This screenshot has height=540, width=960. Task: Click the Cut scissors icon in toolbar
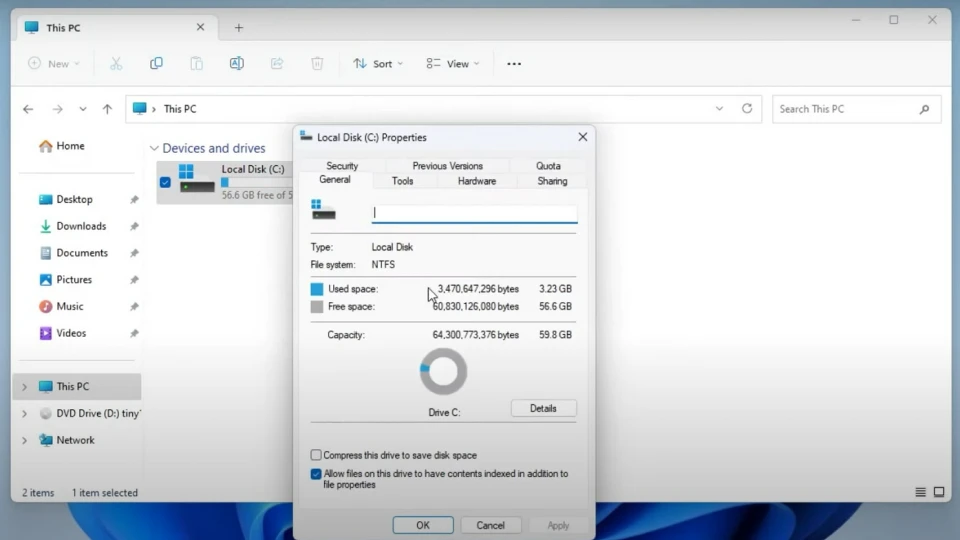coord(116,63)
